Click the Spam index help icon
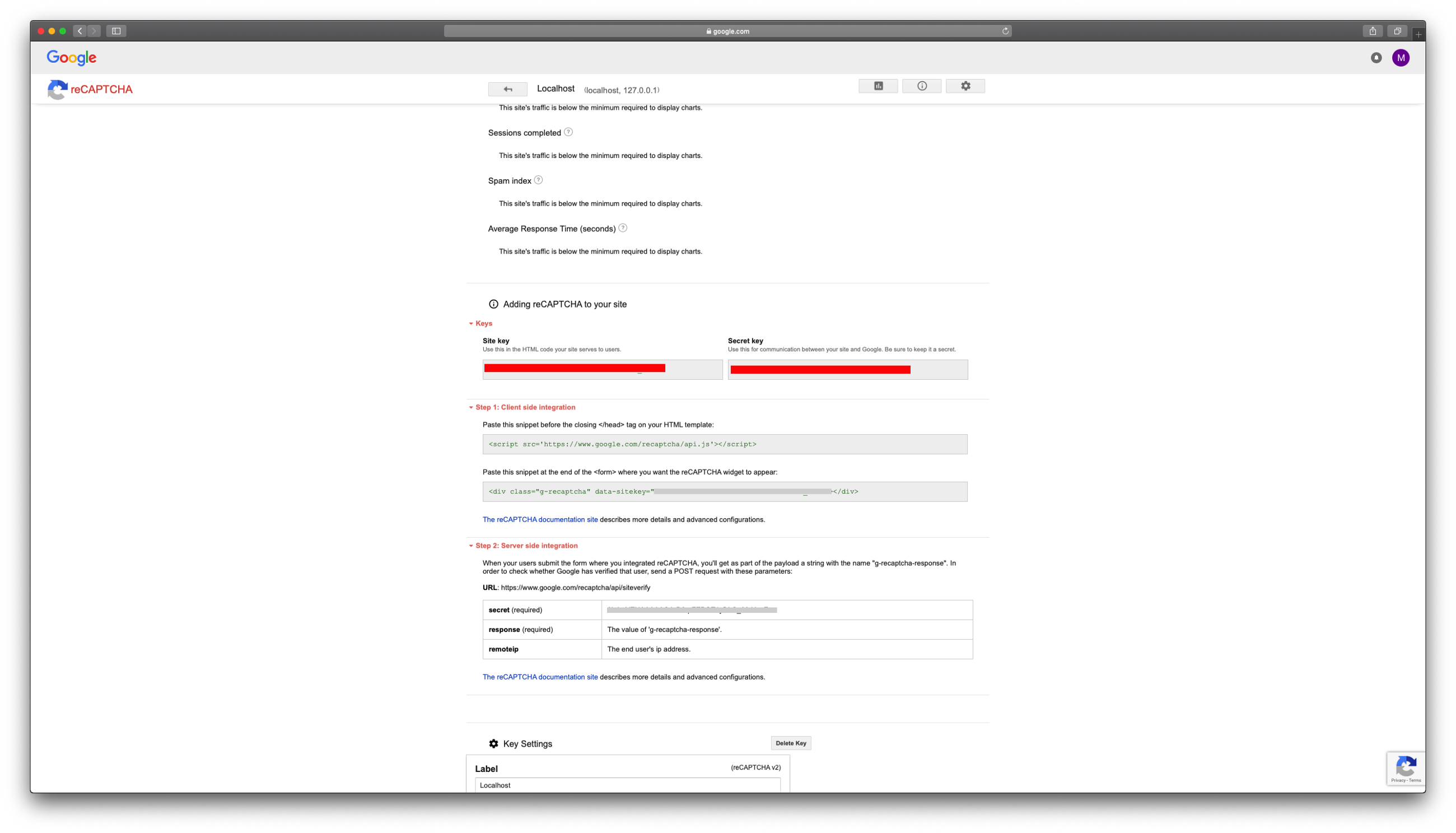The height and width of the screenshot is (833, 1456). pos(538,180)
